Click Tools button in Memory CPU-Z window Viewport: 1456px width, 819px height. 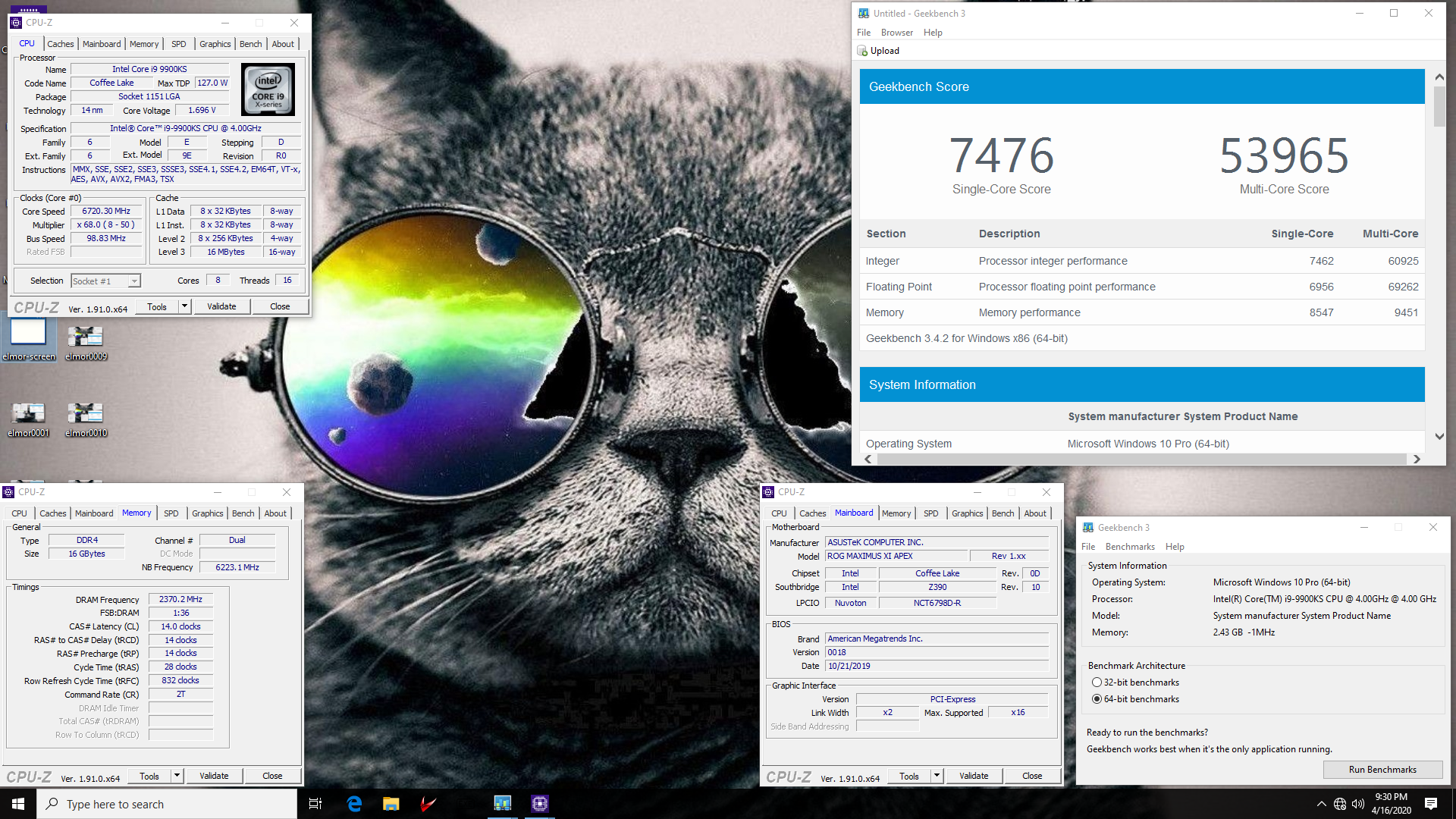tap(149, 776)
